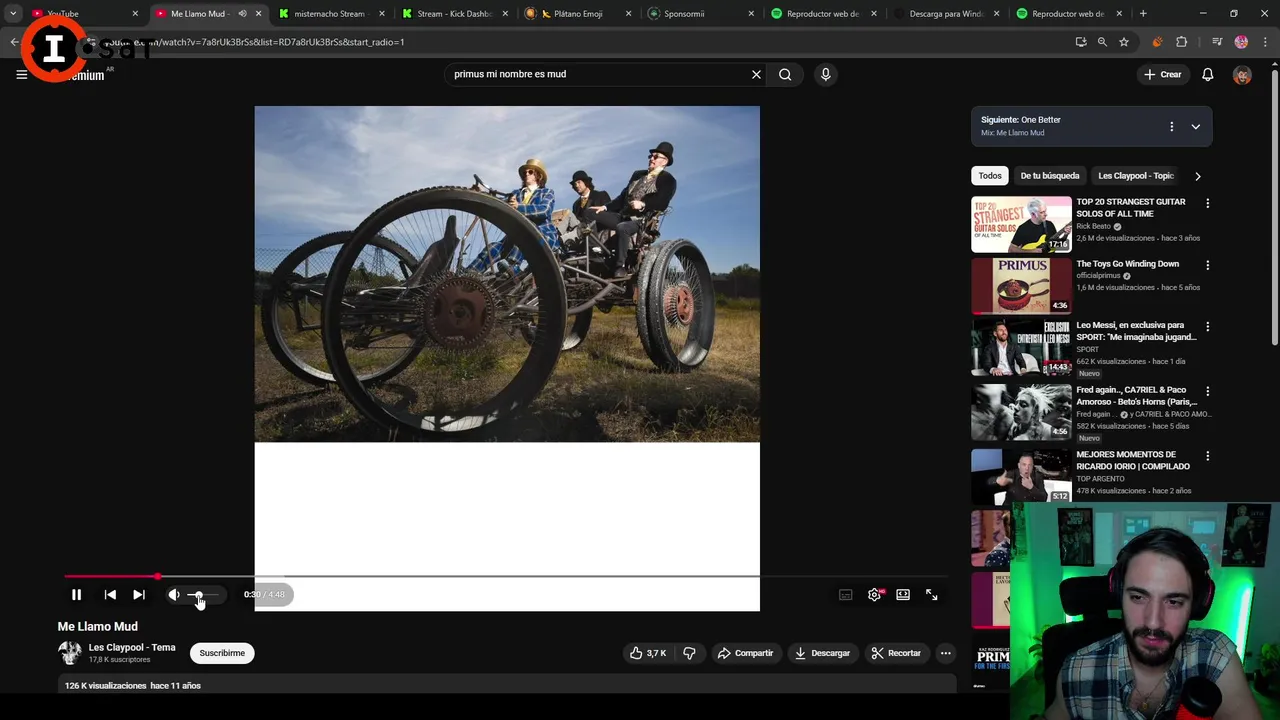Subscribe with the Suscribirme button
Screen dimensions: 1280x720
point(222,653)
